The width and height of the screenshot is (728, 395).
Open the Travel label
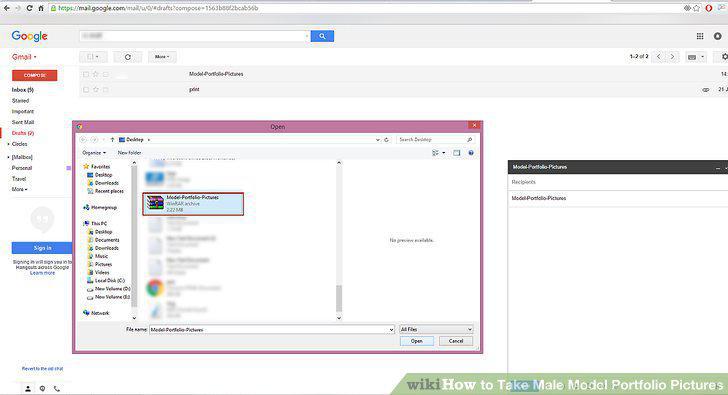(x=19, y=179)
